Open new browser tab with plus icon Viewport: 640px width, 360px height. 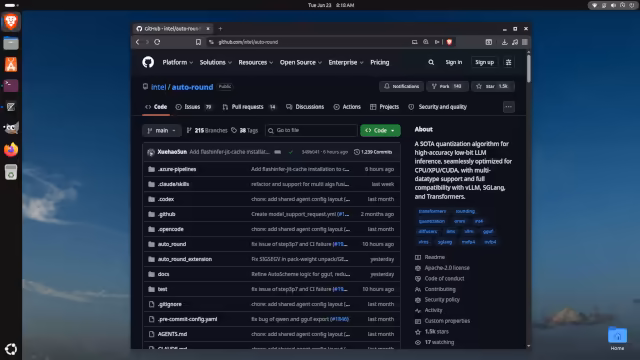click(220, 29)
